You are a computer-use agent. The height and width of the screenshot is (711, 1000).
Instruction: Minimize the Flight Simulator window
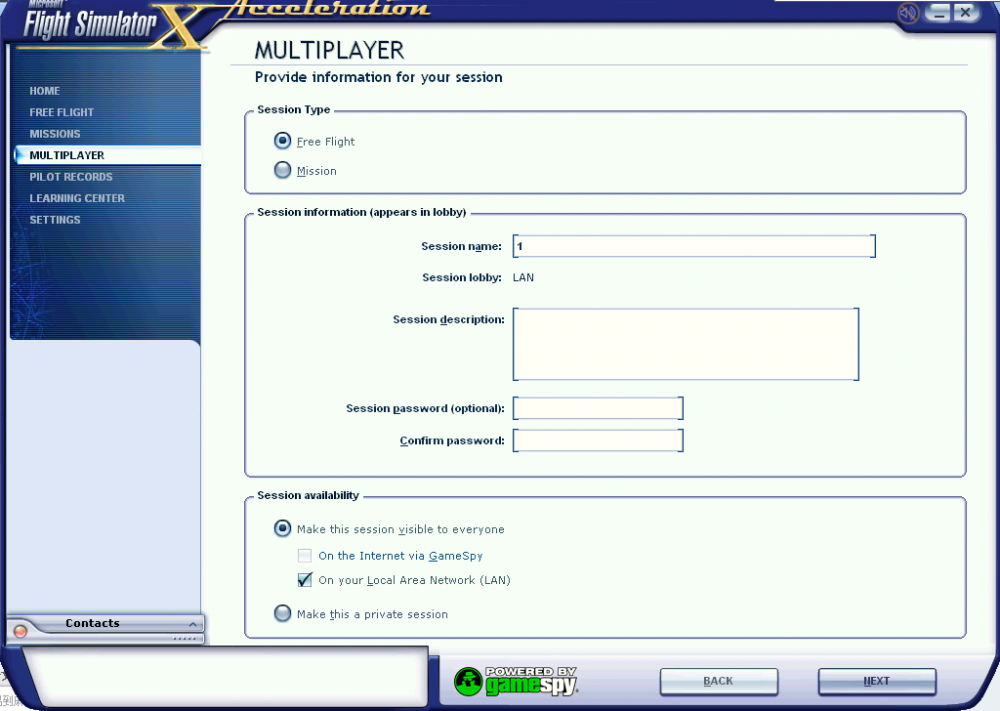coord(938,13)
